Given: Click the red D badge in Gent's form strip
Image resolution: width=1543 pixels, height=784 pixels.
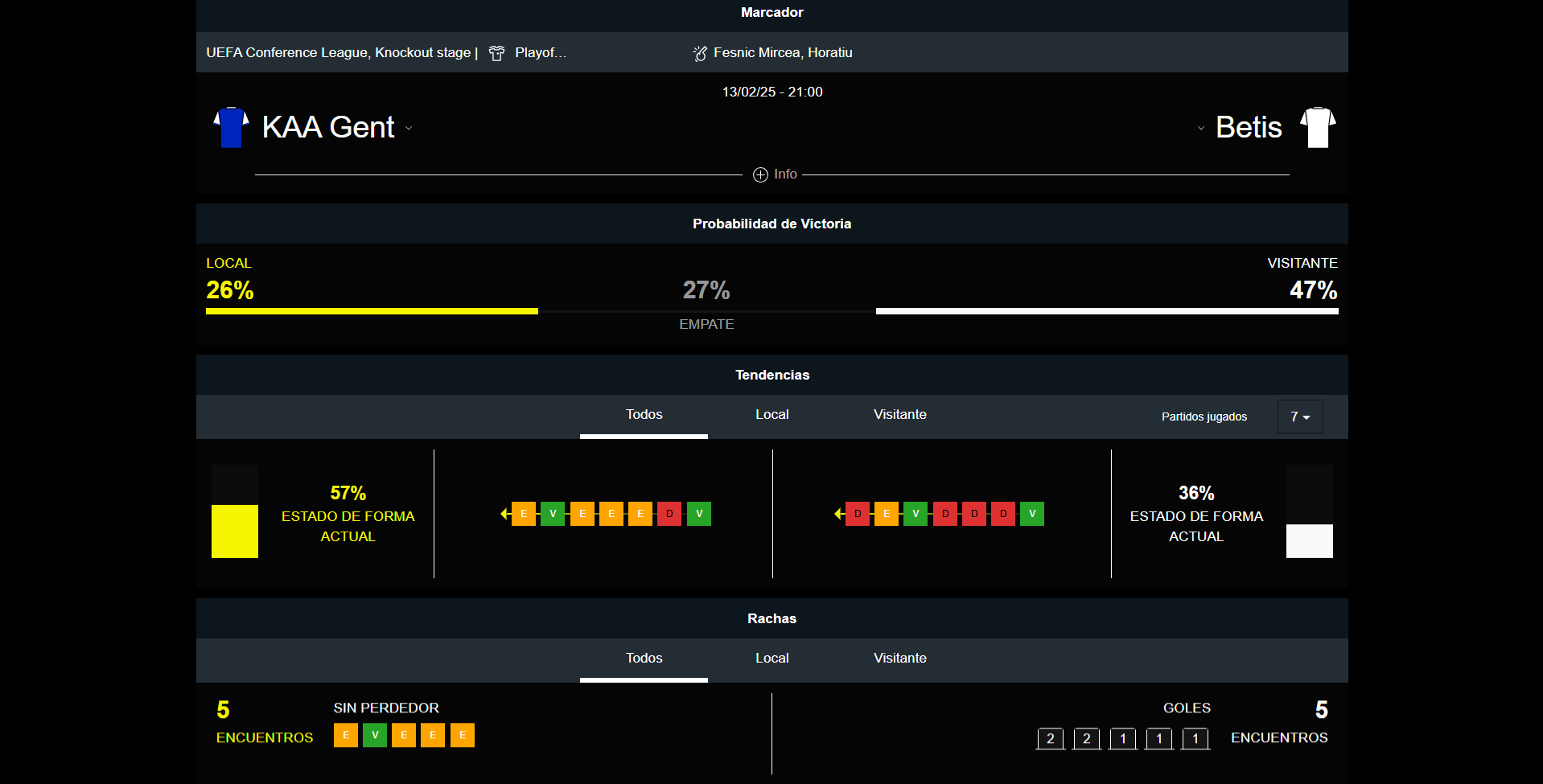Looking at the screenshot, I should pyautogui.click(x=669, y=514).
